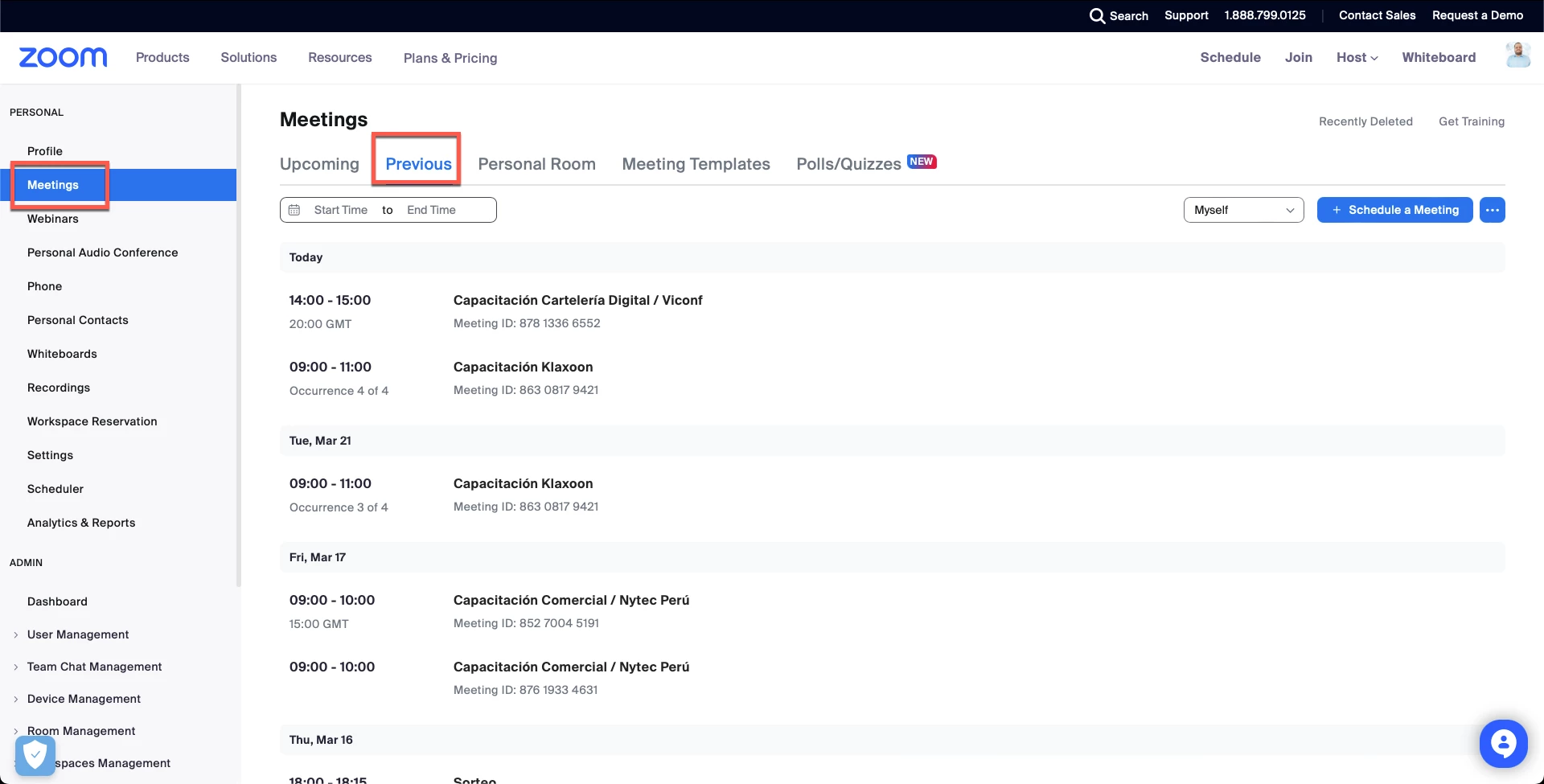Expand Team Chat Management section
The height and width of the screenshot is (784, 1544).
94,667
